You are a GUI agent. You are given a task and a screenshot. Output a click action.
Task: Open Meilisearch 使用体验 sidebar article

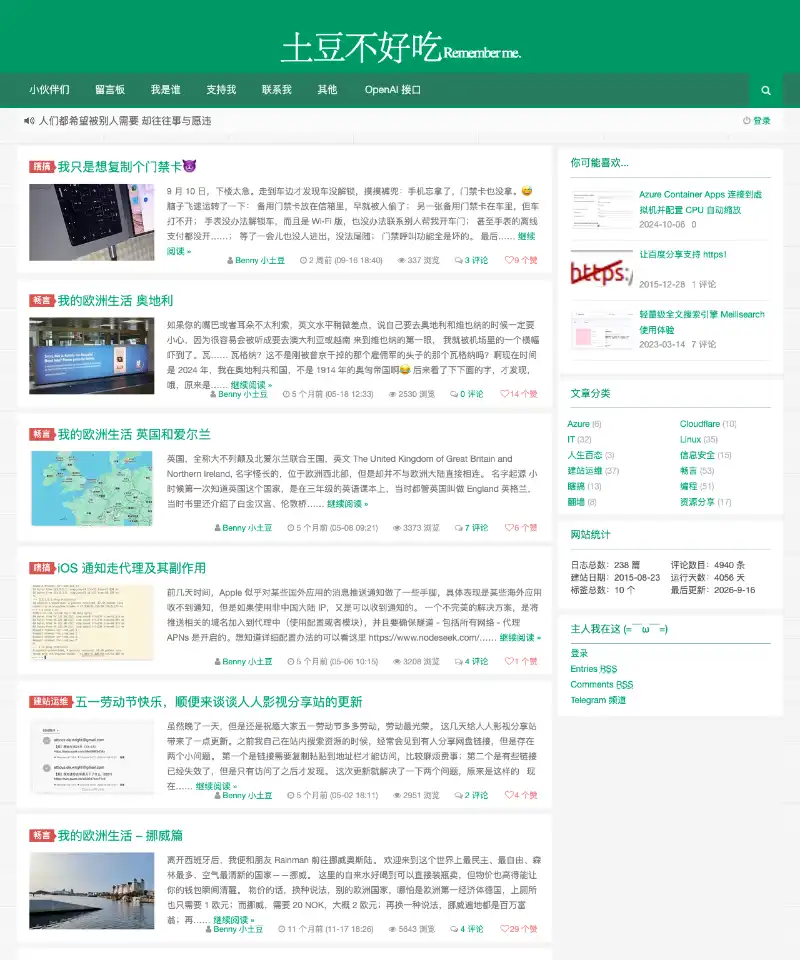[x=701, y=322]
